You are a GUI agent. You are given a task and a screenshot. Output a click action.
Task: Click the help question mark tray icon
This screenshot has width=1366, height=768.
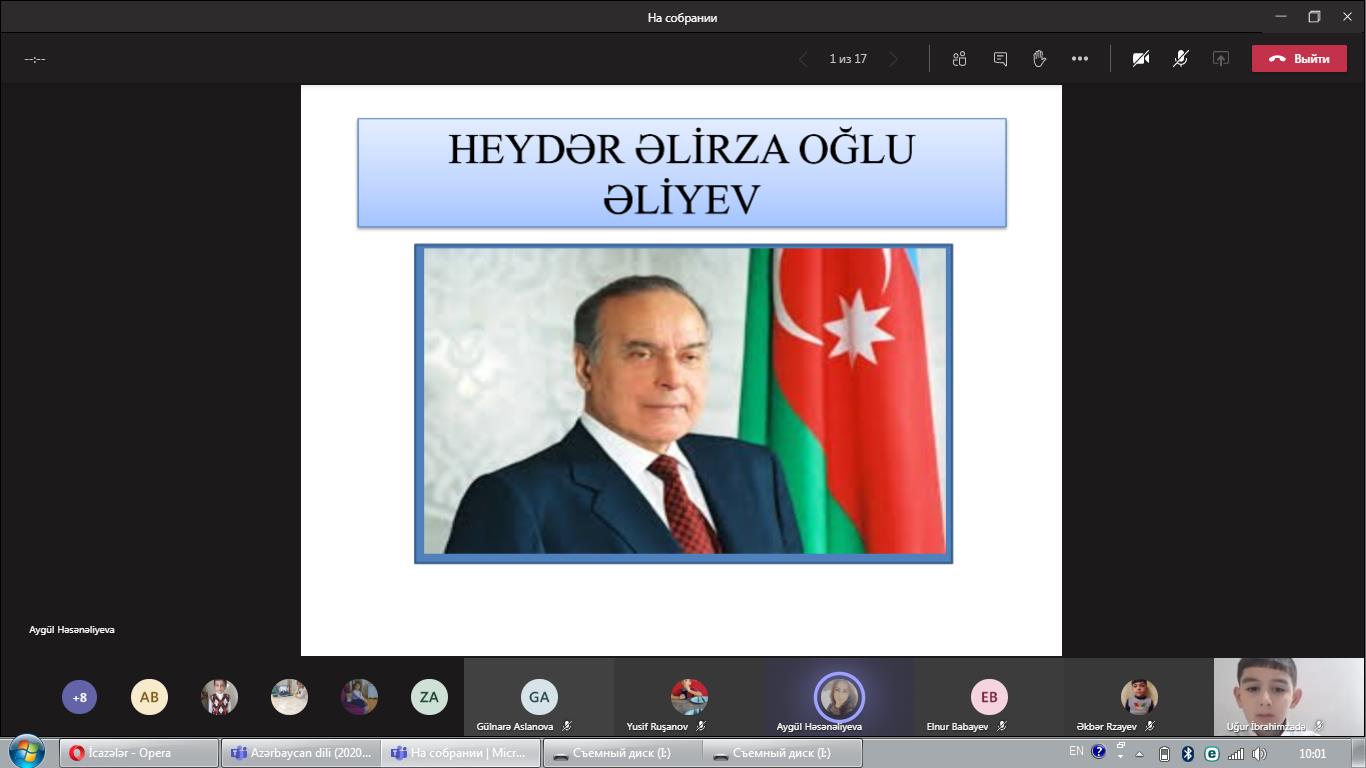tap(1098, 751)
